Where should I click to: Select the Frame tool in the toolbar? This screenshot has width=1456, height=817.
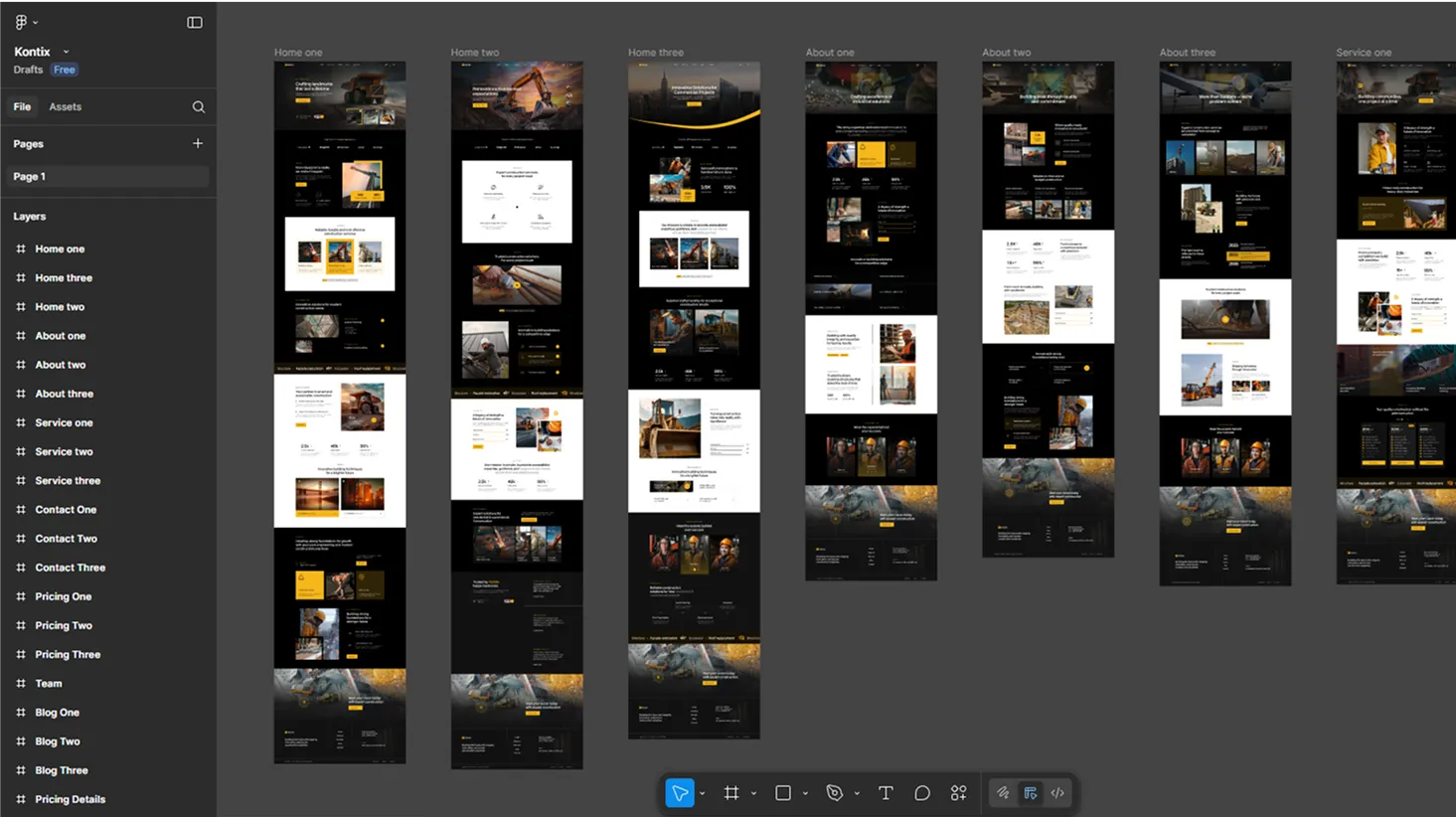click(732, 792)
